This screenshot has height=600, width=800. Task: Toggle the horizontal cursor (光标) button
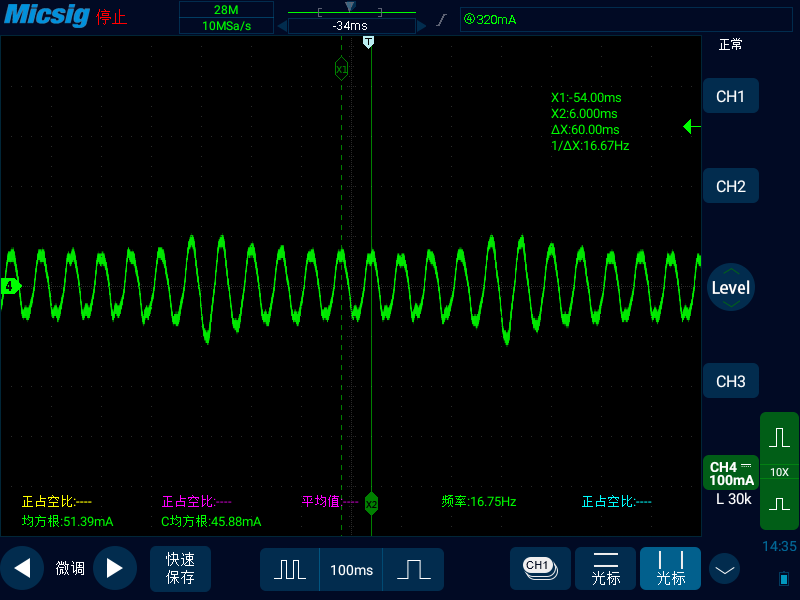click(605, 568)
